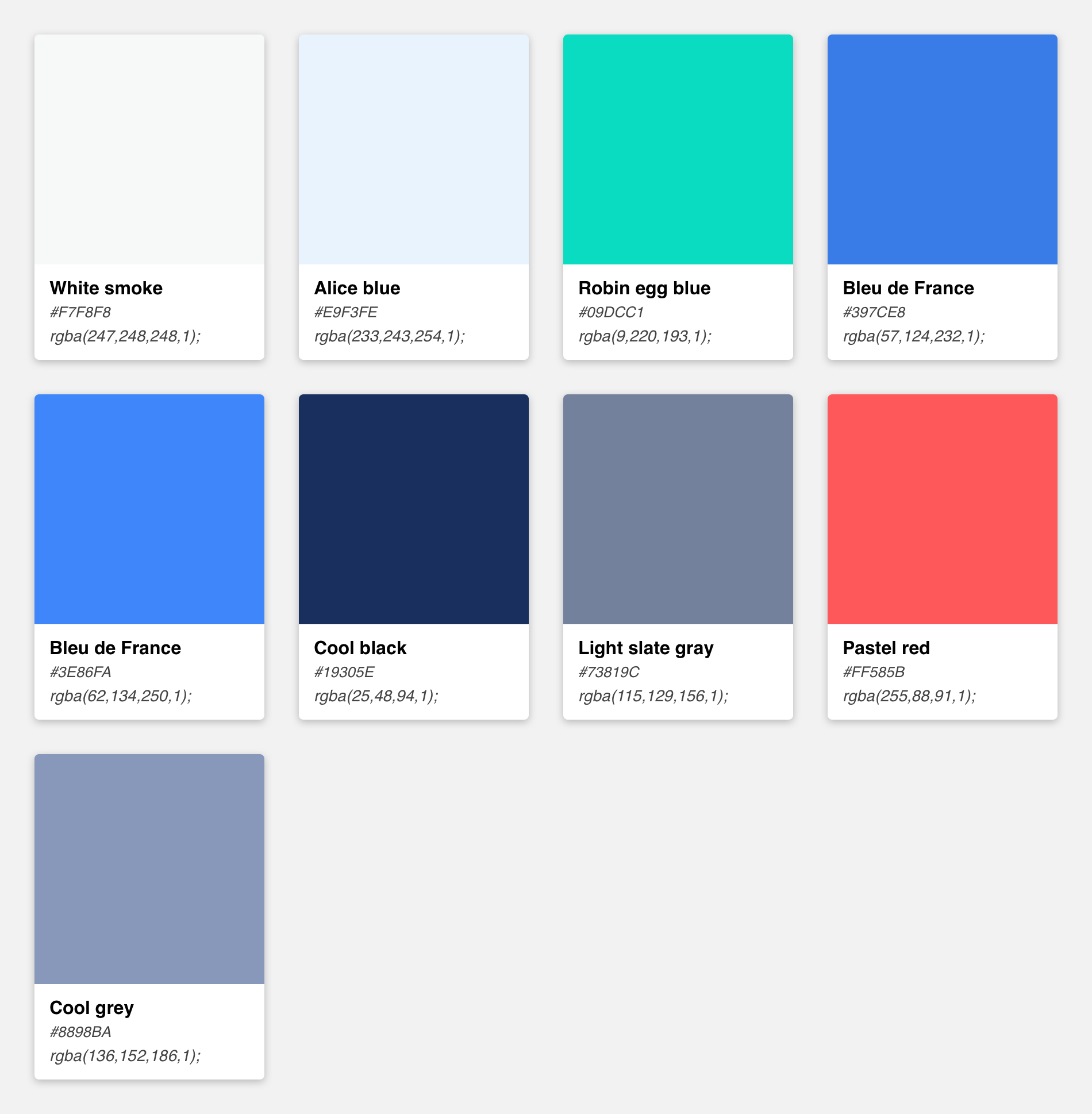Click the #09DCC1 hex code

pyautogui.click(x=611, y=313)
